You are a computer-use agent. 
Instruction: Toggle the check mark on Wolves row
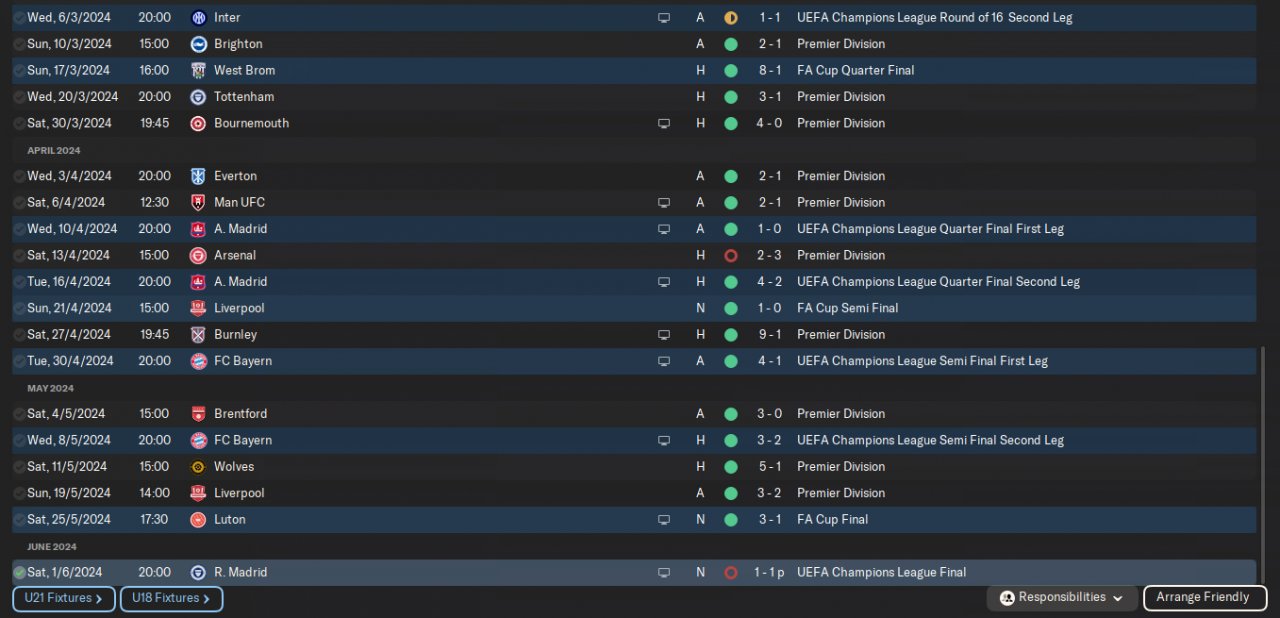19,467
